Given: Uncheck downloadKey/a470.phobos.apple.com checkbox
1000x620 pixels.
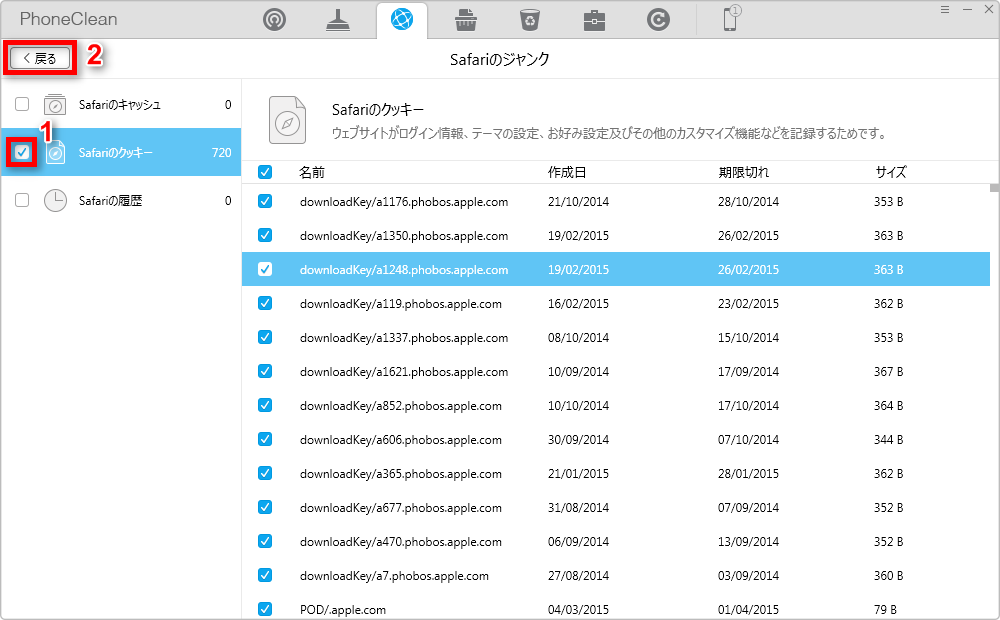Looking at the screenshot, I should (x=265, y=541).
